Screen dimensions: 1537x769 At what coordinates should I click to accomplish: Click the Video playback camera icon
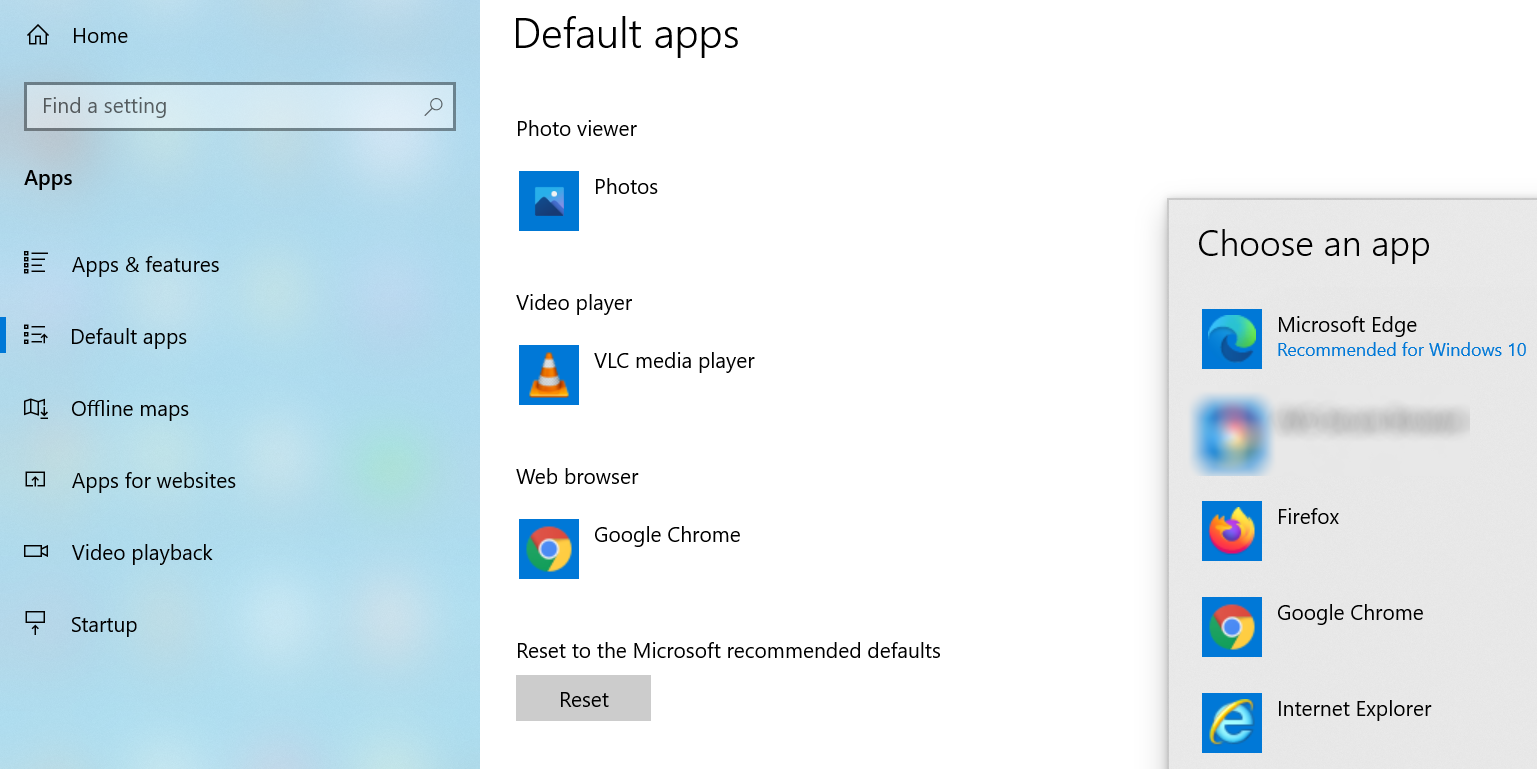pos(34,551)
